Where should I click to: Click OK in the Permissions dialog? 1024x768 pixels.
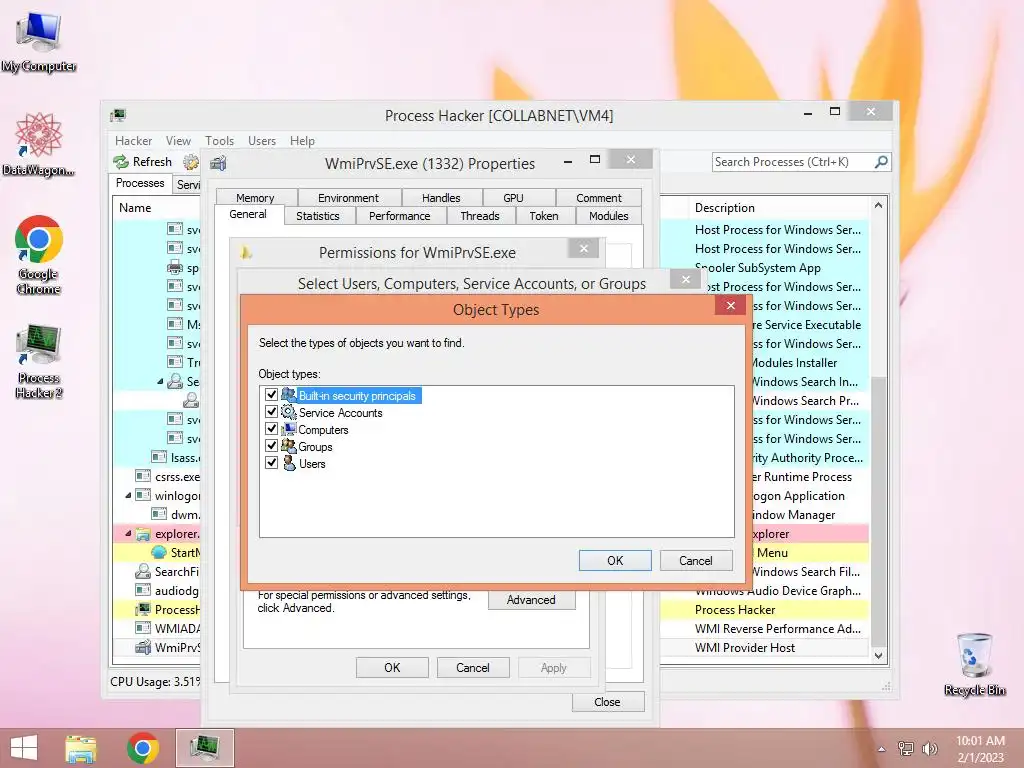point(392,667)
